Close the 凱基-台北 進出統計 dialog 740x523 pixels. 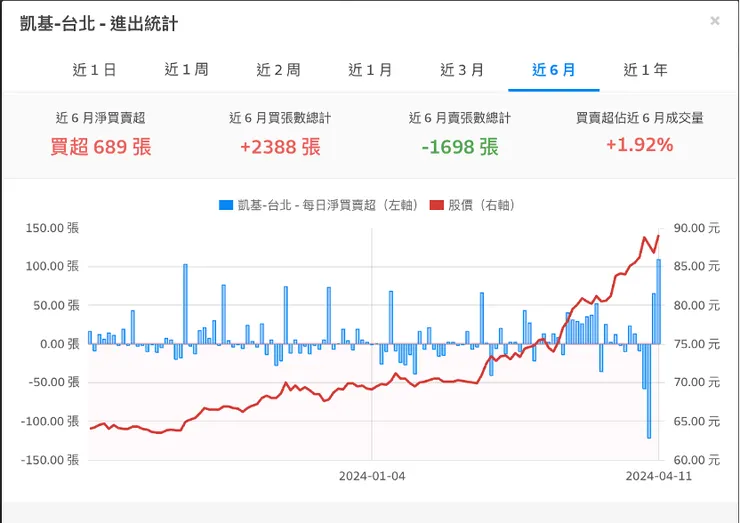pos(715,21)
